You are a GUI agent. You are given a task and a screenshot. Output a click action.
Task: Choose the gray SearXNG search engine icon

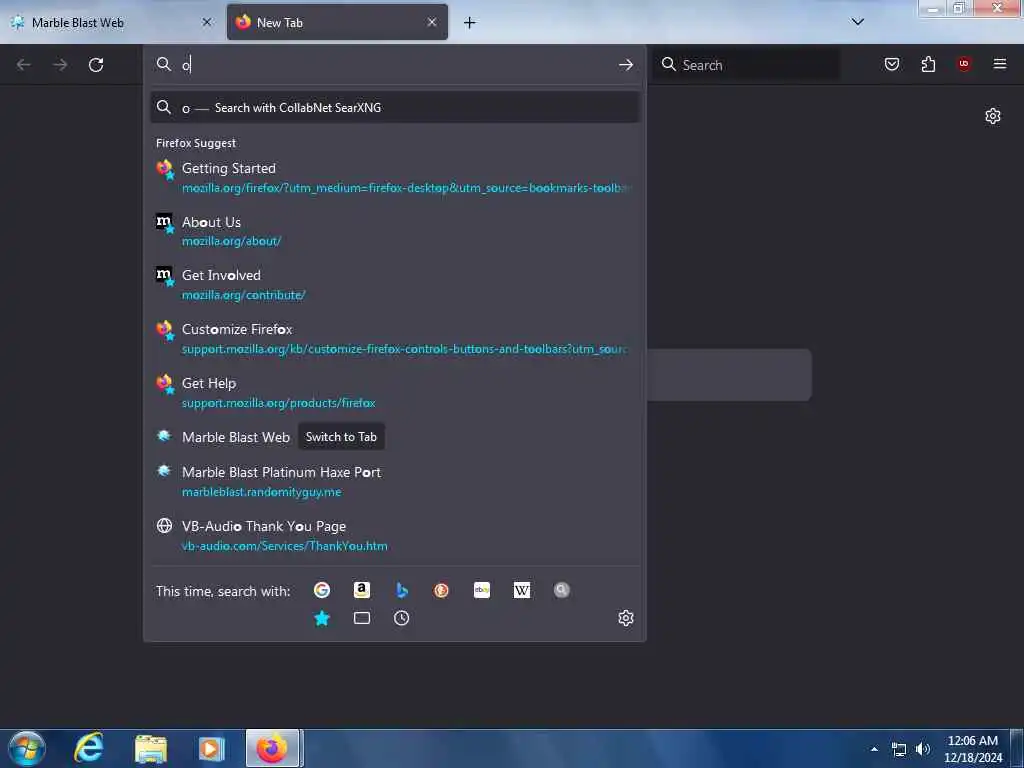562,590
